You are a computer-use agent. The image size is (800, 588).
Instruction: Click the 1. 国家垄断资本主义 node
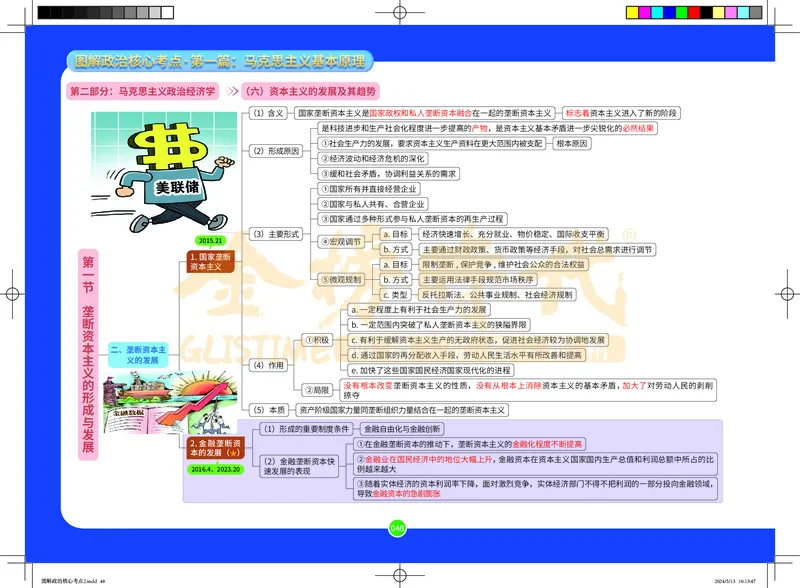[x=213, y=261]
